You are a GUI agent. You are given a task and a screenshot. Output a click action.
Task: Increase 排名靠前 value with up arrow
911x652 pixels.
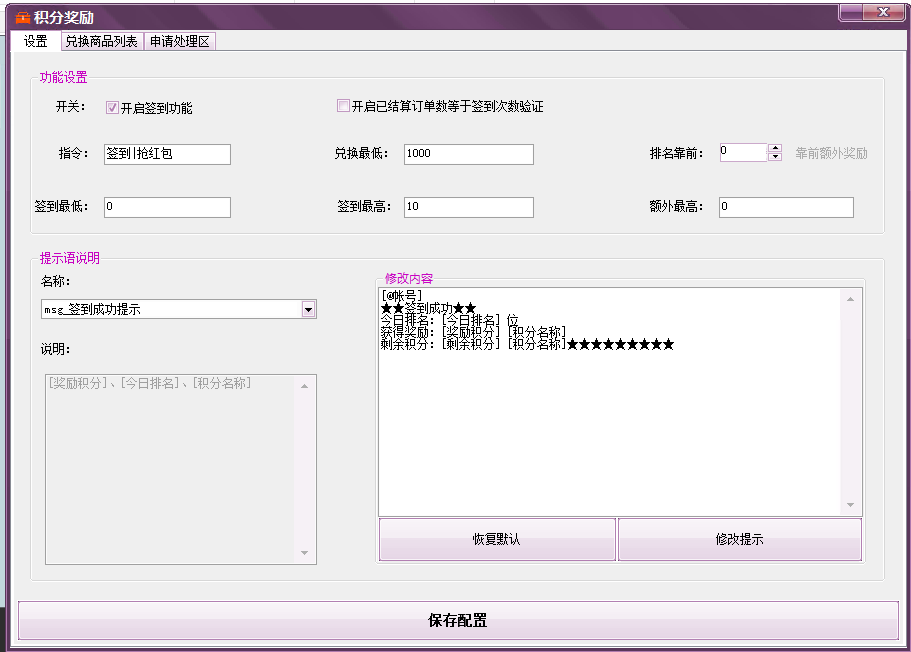[x=775, y=149]
